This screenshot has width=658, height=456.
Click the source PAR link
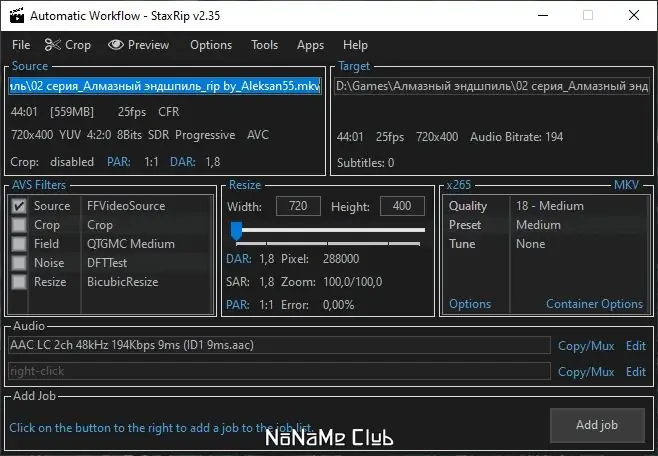click(x=119, y=162)
